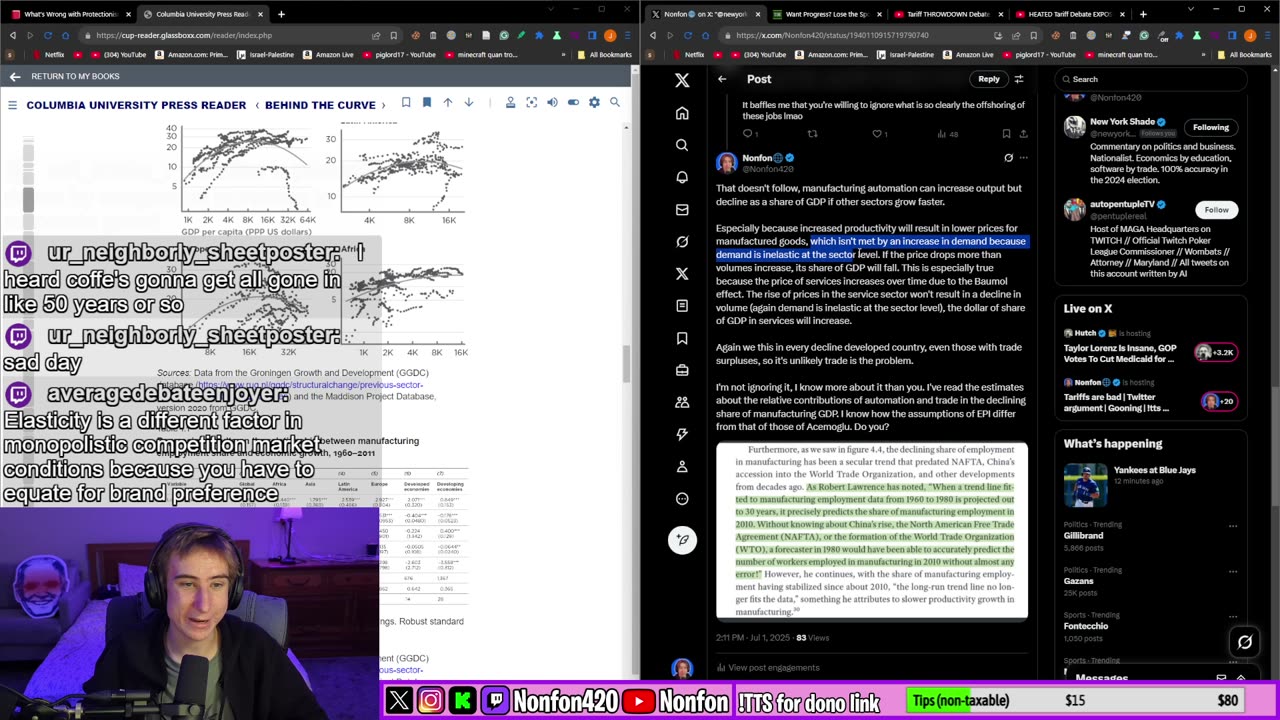Go to previous chapter chevron before Behind the Curve
Viewport: 1280px width, 720px height.
click(x=256, y=104)
